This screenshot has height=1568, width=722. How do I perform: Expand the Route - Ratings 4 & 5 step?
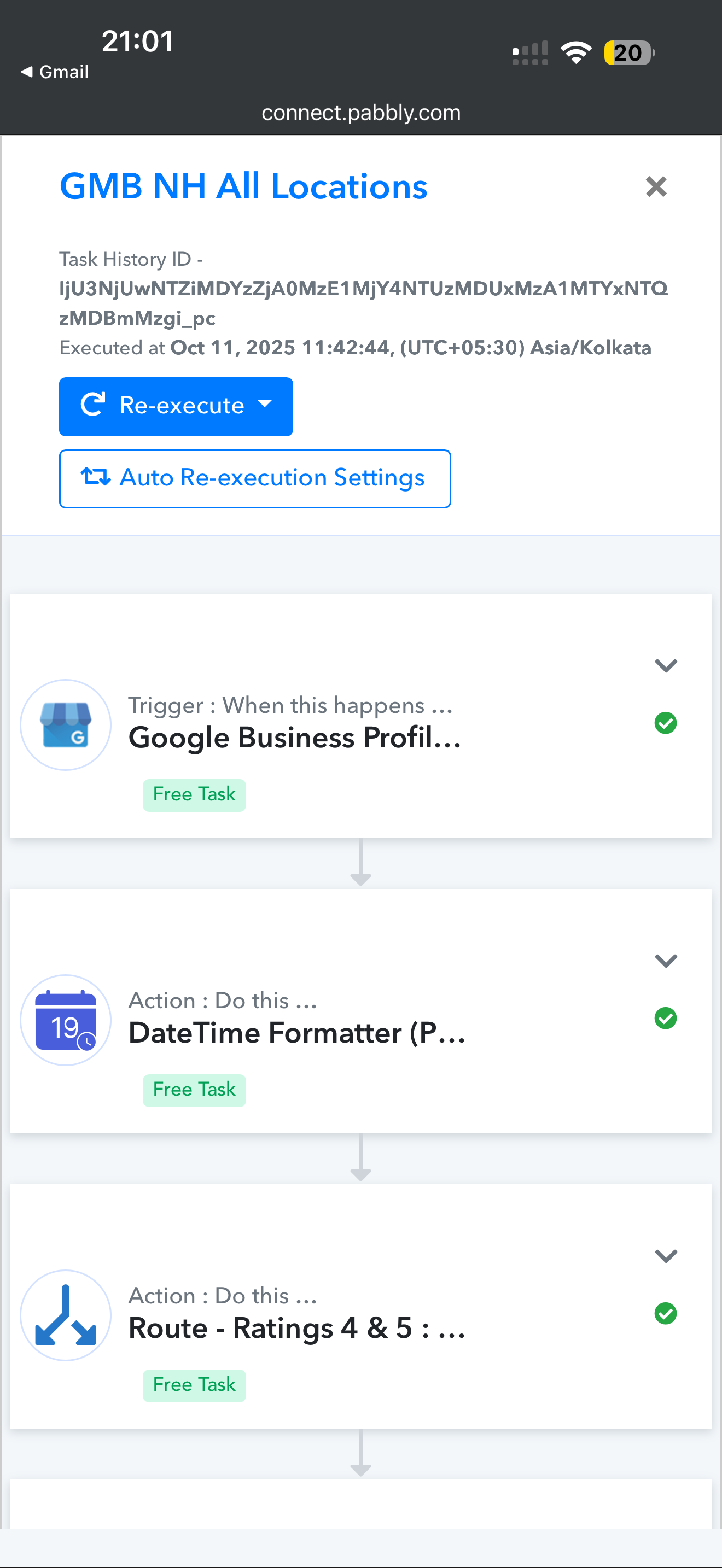pos(666,1256)
